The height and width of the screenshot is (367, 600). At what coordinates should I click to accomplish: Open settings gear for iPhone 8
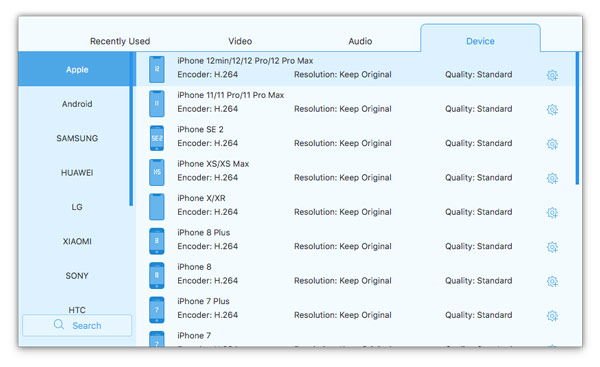552,281
